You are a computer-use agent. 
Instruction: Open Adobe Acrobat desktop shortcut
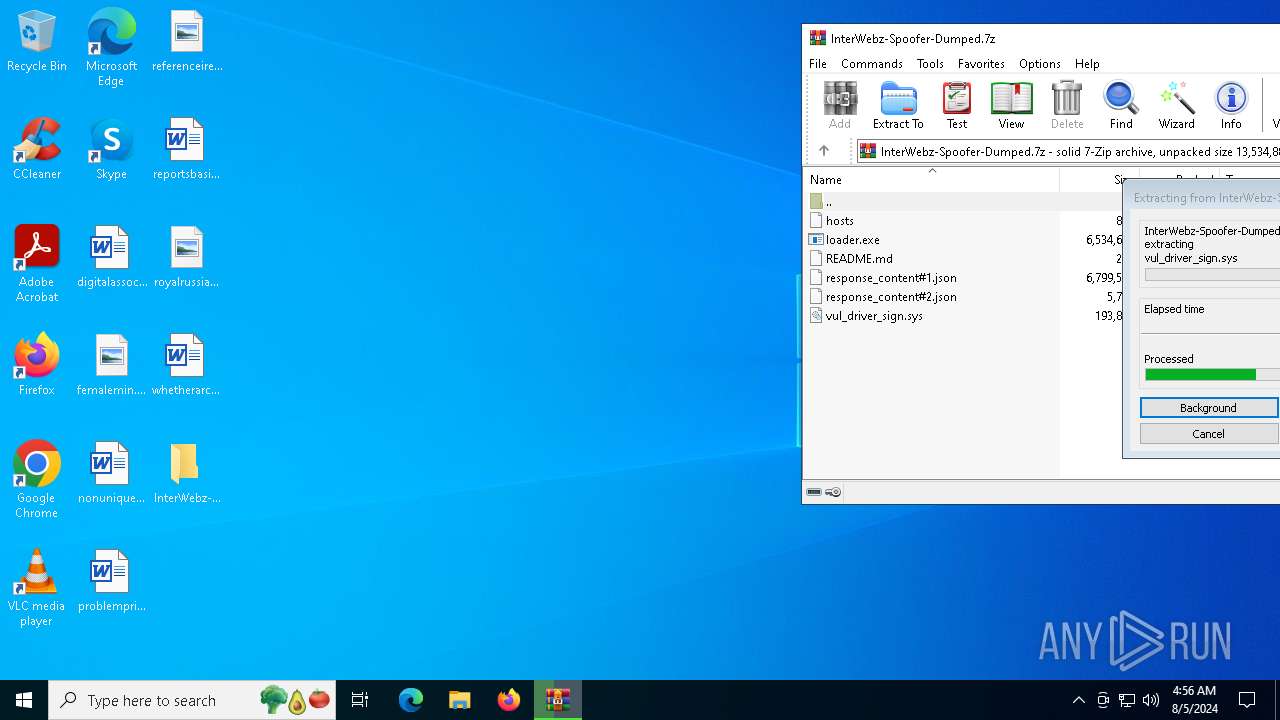(37, 264)
